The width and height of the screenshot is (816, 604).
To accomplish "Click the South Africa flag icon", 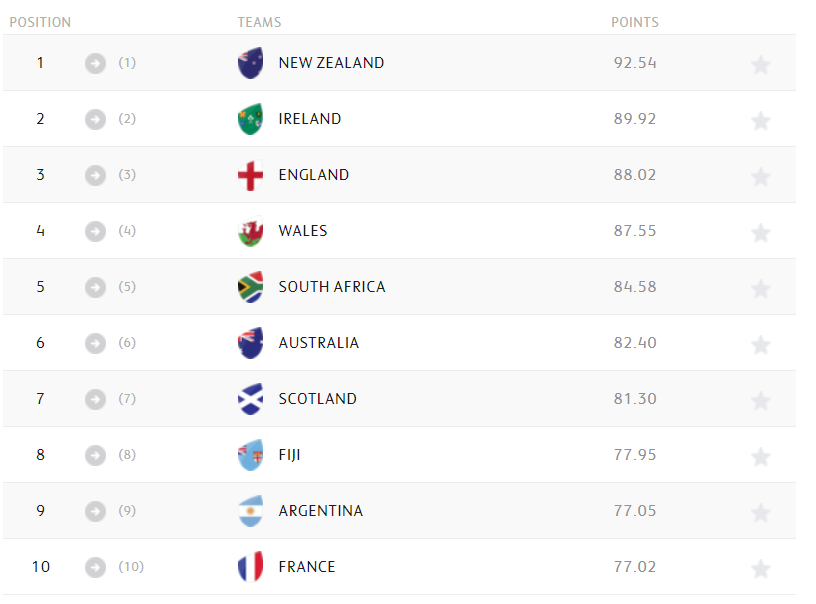I will point(250,287).
